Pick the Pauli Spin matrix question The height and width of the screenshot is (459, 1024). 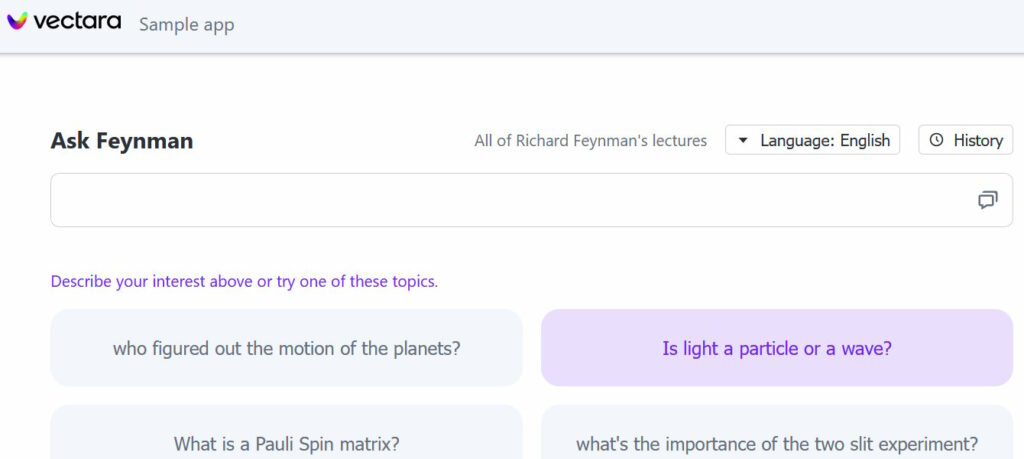tap(286, 443)
